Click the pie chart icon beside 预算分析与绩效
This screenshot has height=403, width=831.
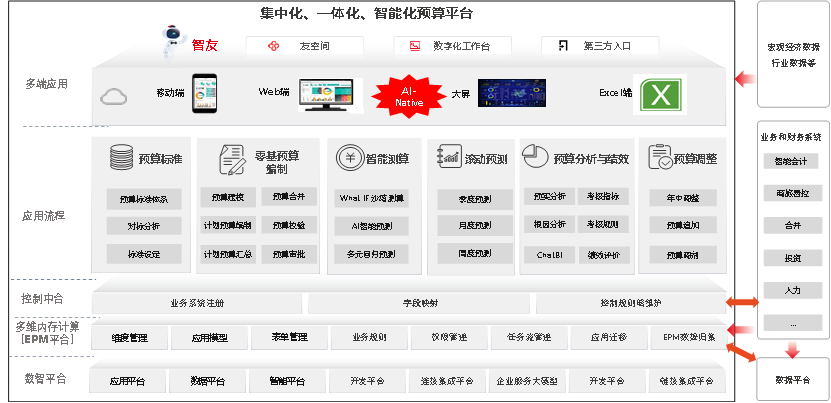coord(535,156)
